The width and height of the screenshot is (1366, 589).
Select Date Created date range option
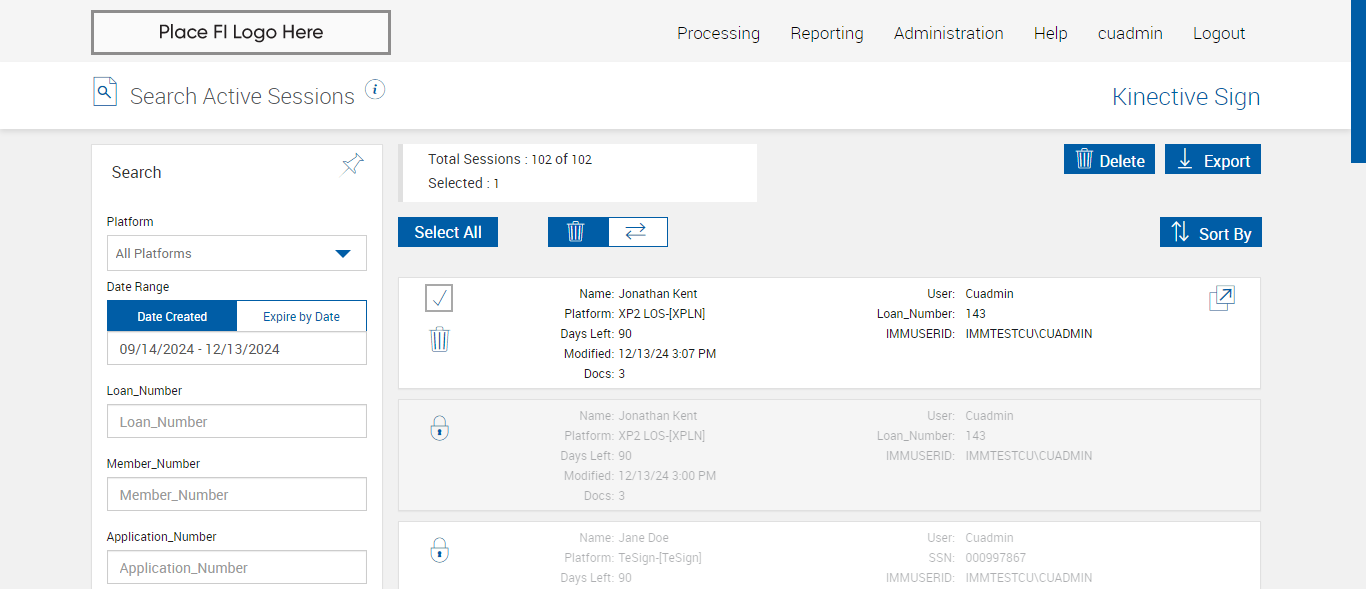pos(172,317)
